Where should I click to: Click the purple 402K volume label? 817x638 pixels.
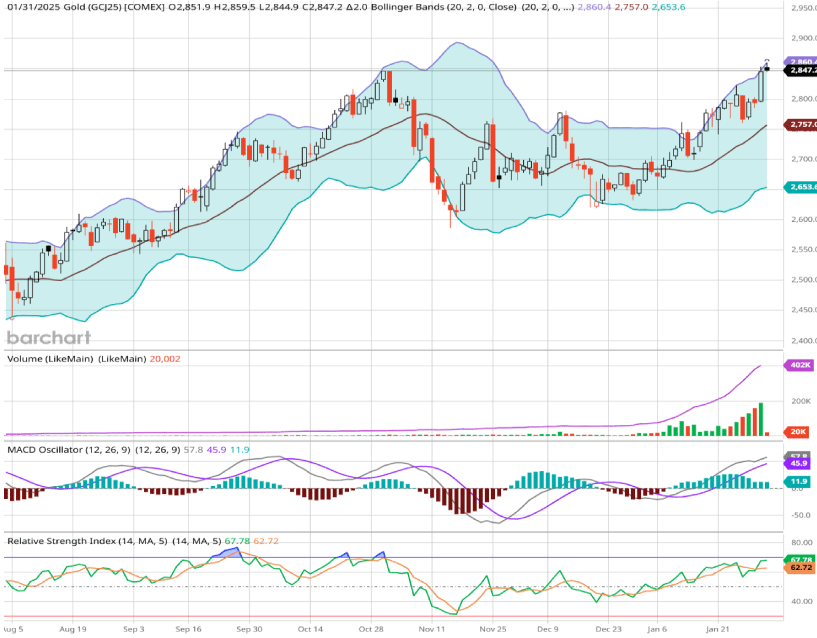tap(802, 366)
